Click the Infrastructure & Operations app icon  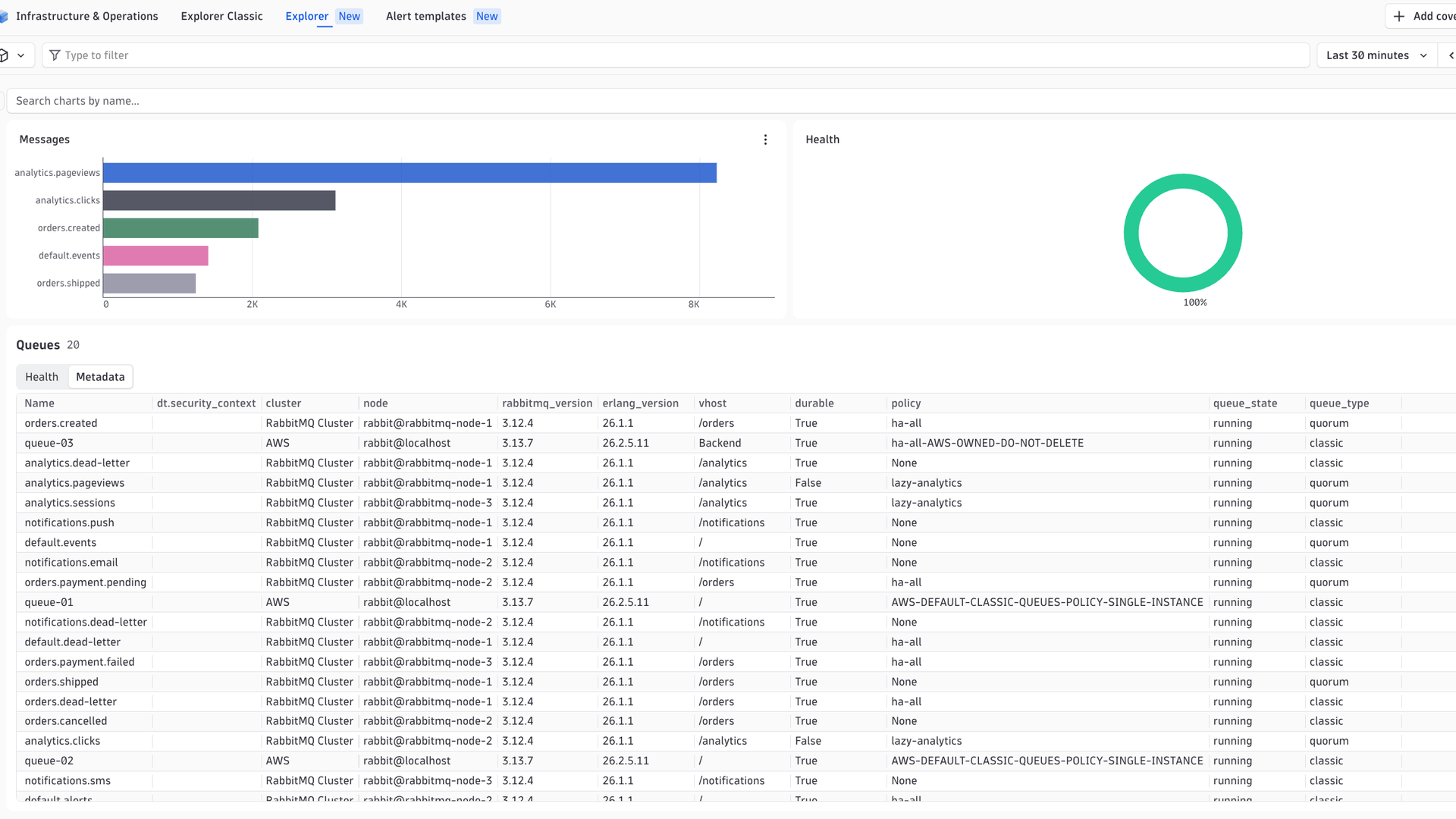[4, 16]
